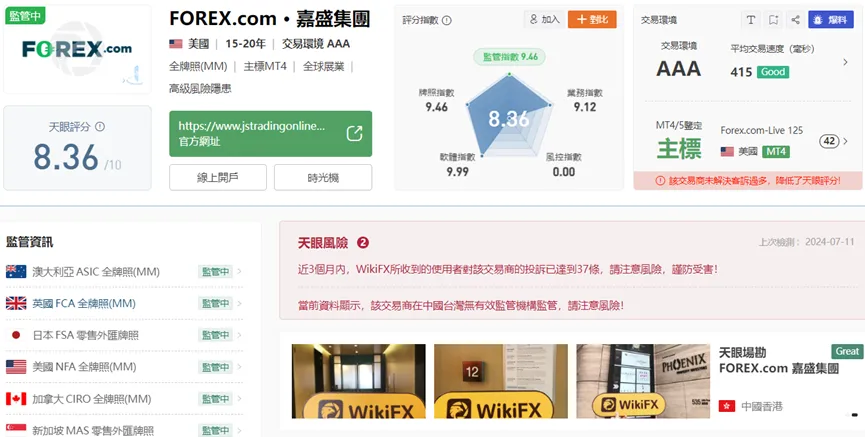This screenshot has height=437, width=865.
Task: Click the MT4 green tag
Action: (776, 151)
